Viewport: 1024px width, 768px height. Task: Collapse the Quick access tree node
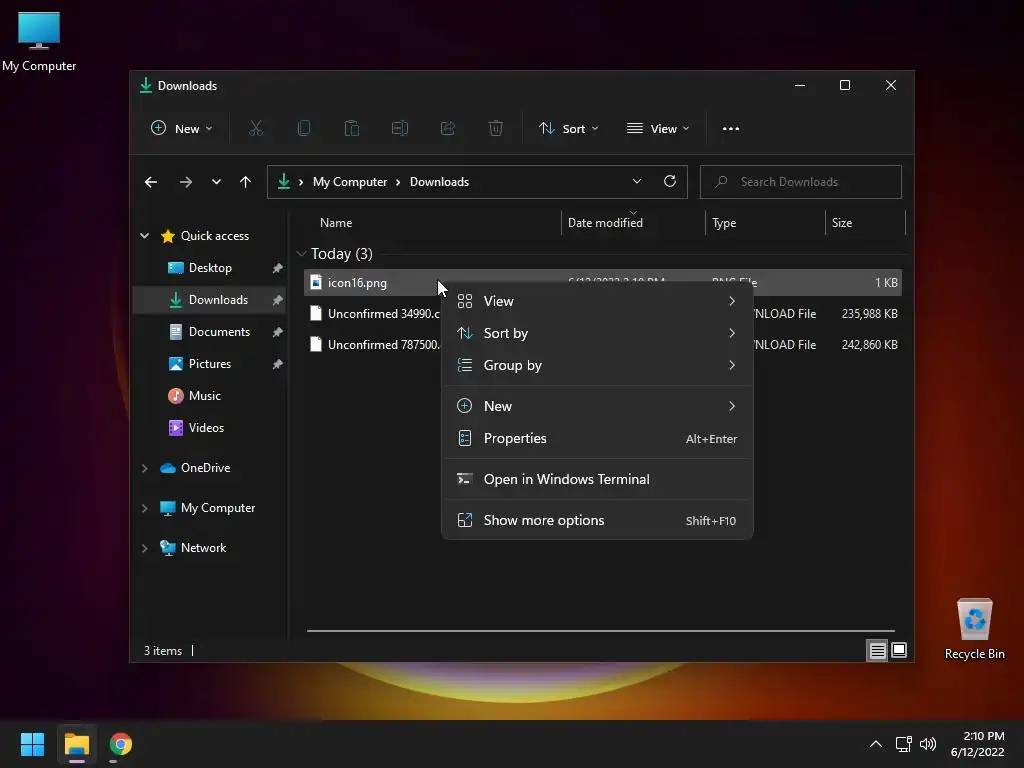pyautogui.click(x=145, y=236)
